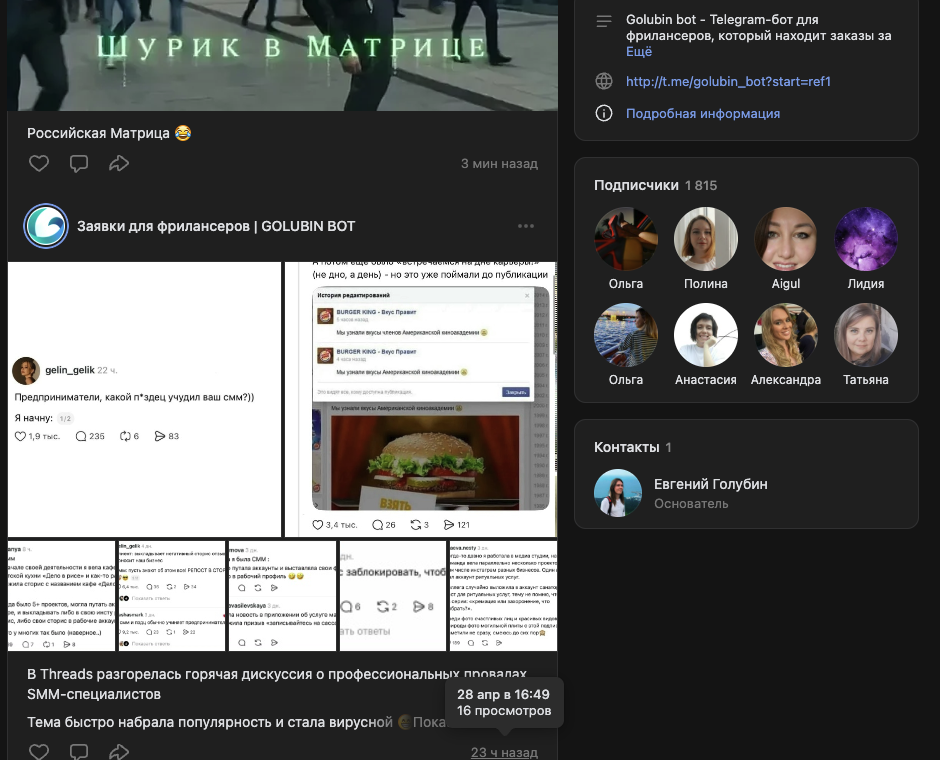Open subscriber Polina's profile
940x760 pixels.
(706, 239)
